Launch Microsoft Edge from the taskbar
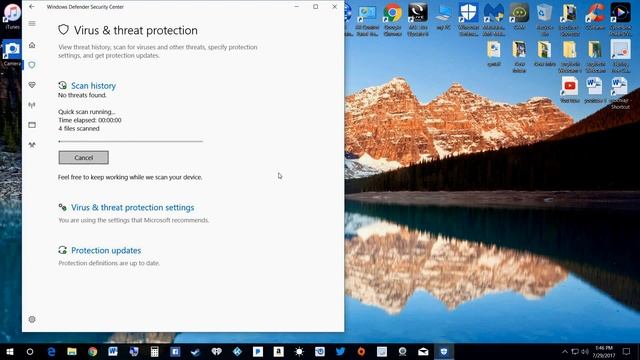This screenshot has height=360, width=640. coord(51,351)
